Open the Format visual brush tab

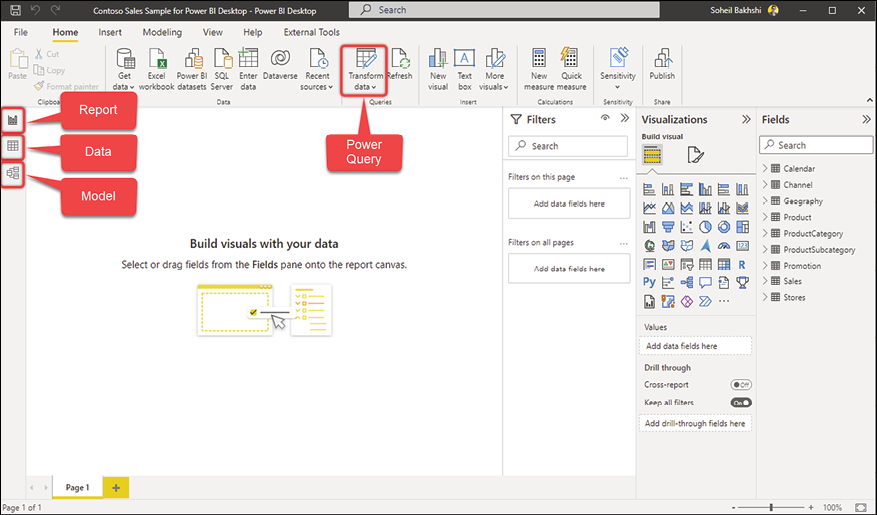click(695, 155)
